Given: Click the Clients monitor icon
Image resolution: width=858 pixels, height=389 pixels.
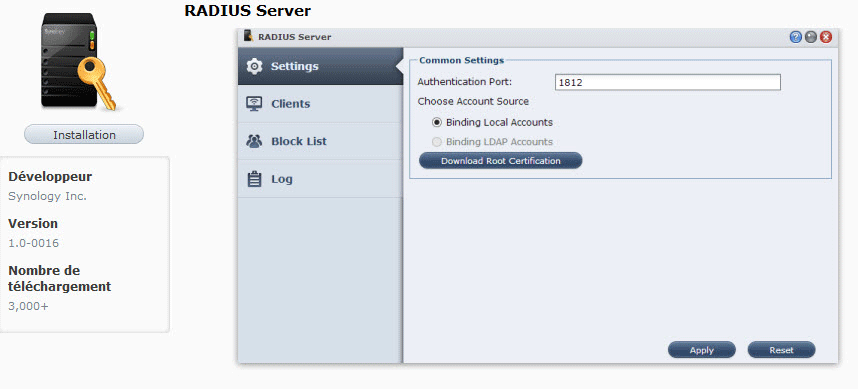Looking at the screenshot, I should [x=254, y=103].
